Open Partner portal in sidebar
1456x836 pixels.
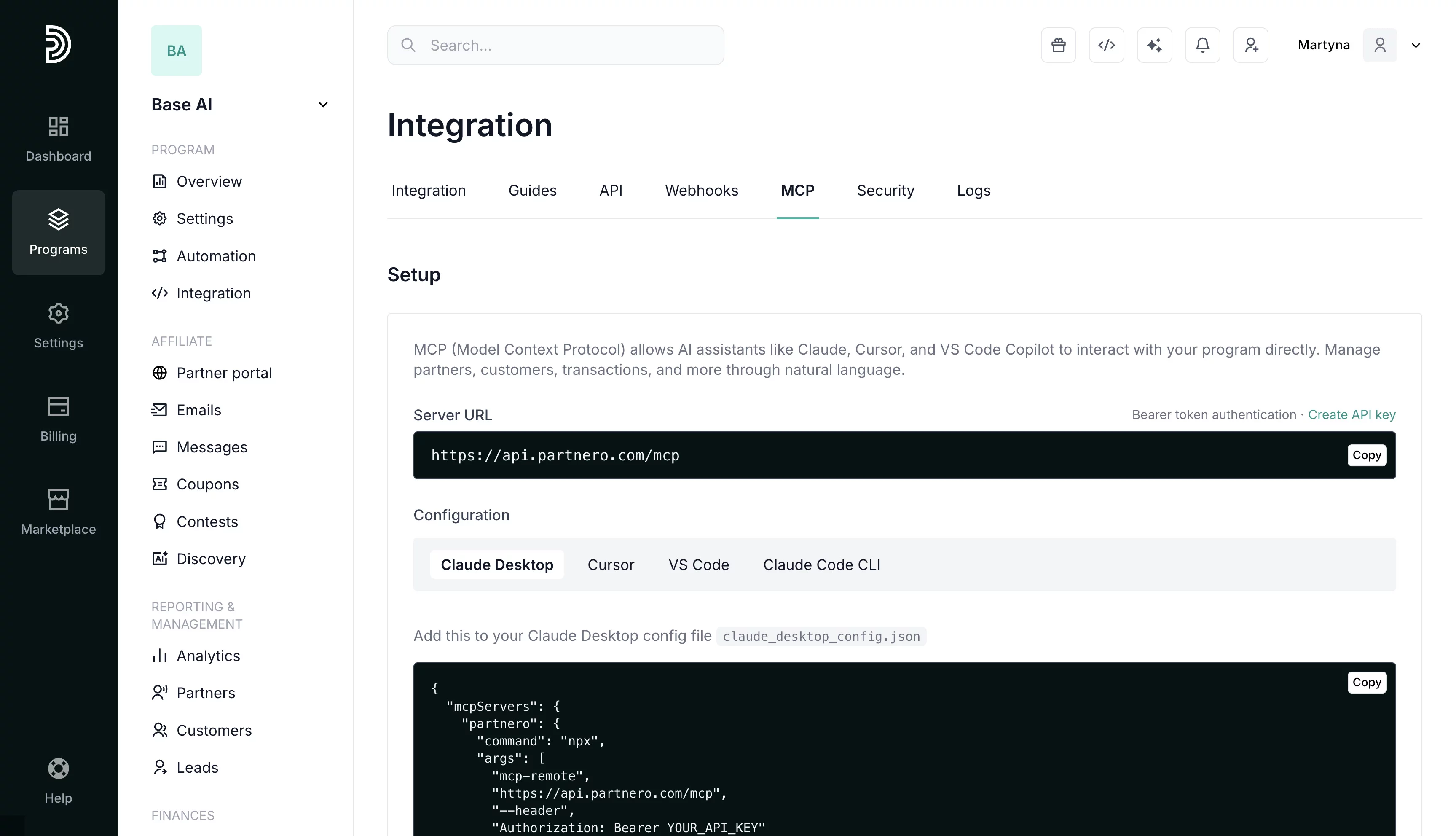click(x=224, y=373)
